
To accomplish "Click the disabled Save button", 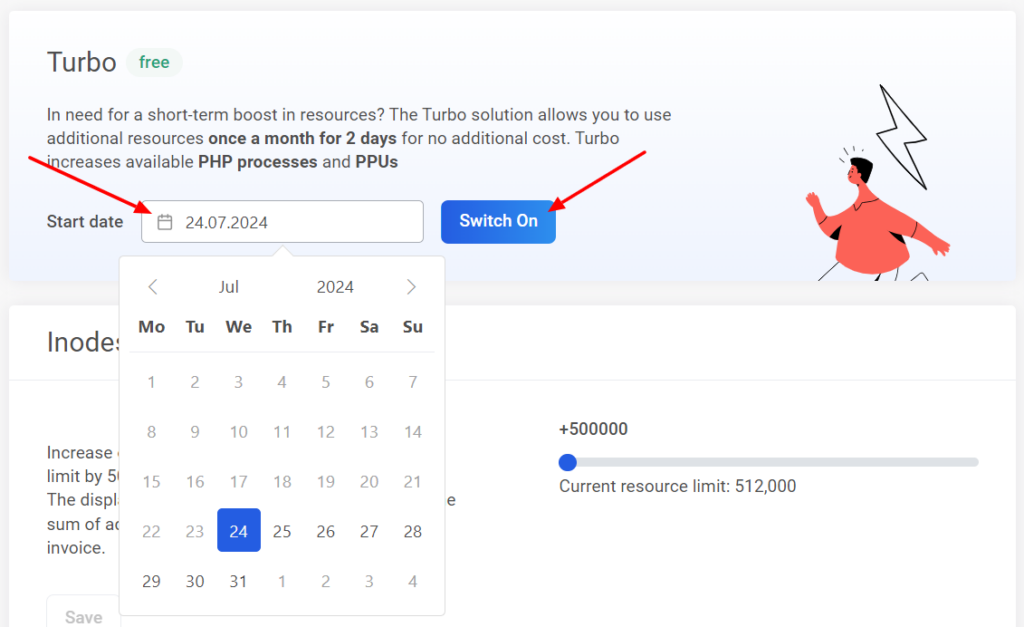I will click(x=84, y=615).
